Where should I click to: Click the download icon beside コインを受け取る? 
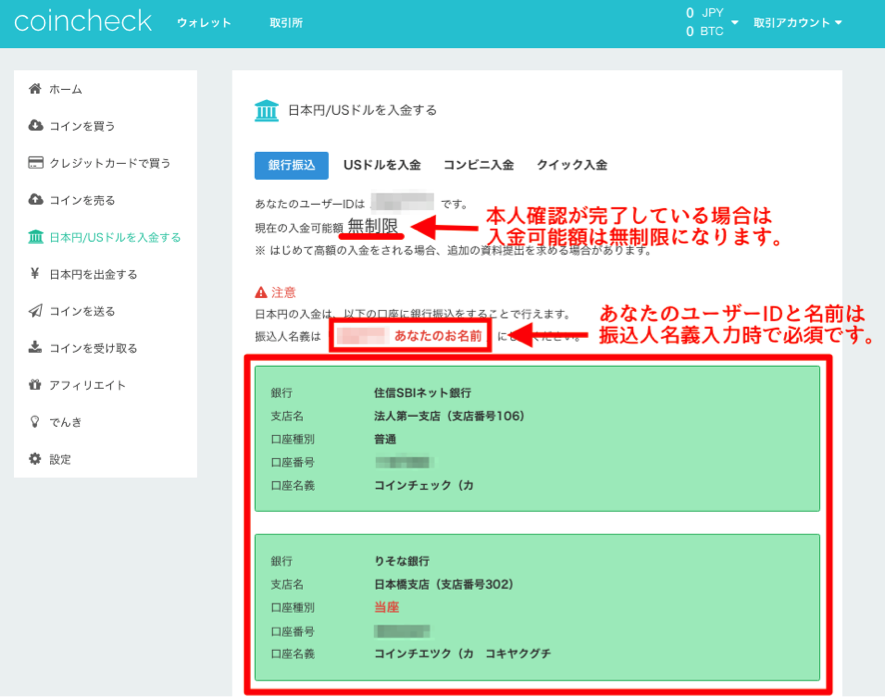[x=35, y=347]
